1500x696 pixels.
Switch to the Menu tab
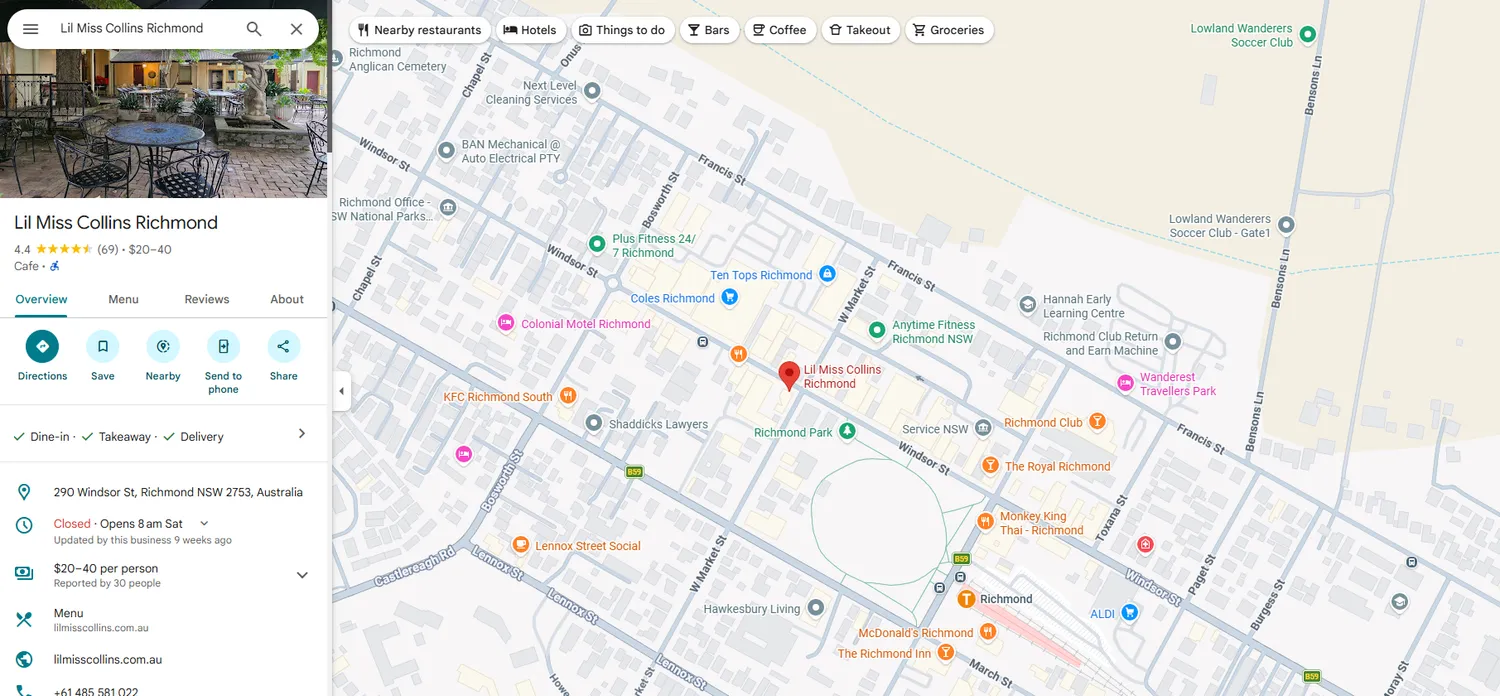(x=123, y=299)
